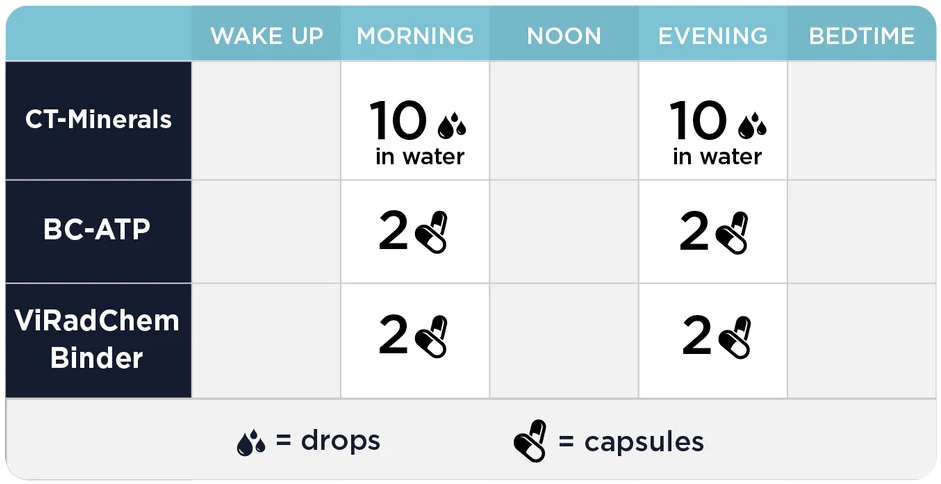
Task: Click capsule icon in ViRadChem Binder morning cell
Action: [x=431, y=336]
